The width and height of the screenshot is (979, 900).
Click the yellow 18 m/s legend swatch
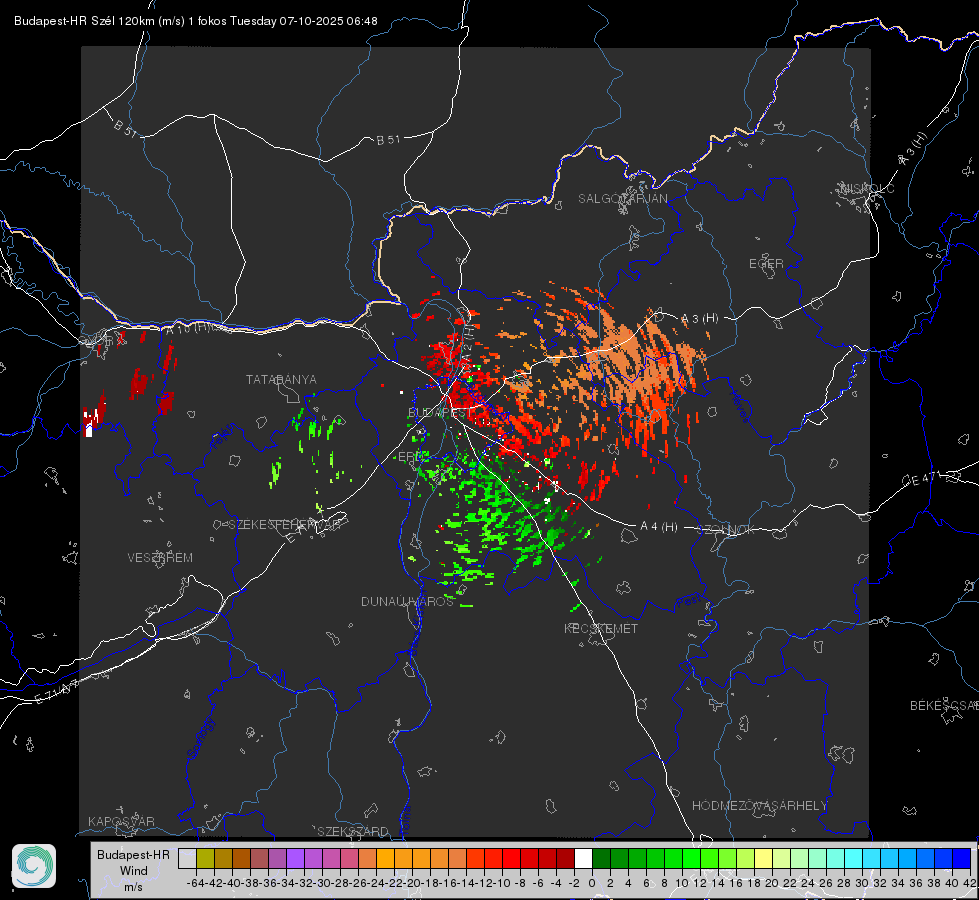click(x=764, y=859)
